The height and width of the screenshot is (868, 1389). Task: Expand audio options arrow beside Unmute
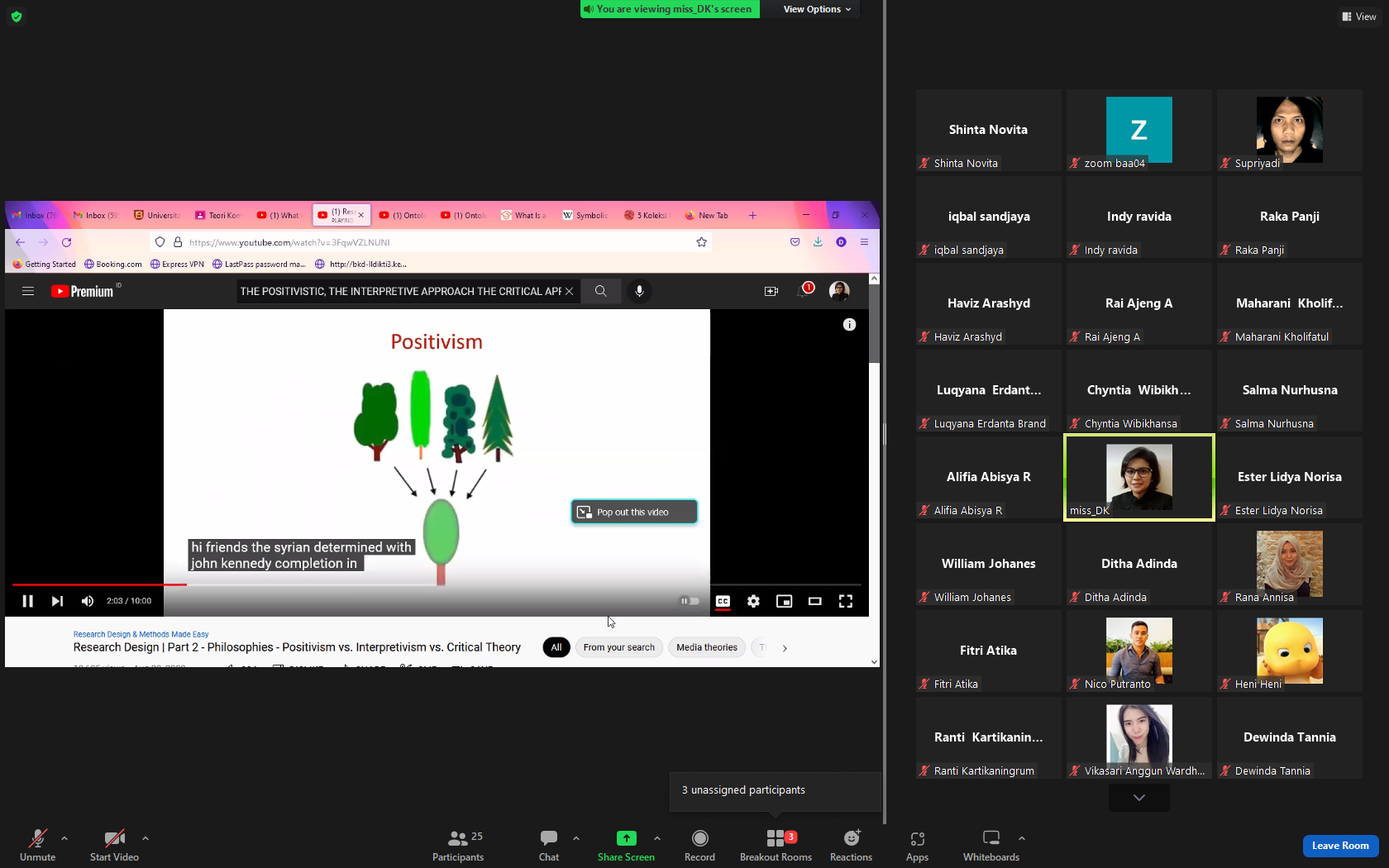(x=64, y=838)
